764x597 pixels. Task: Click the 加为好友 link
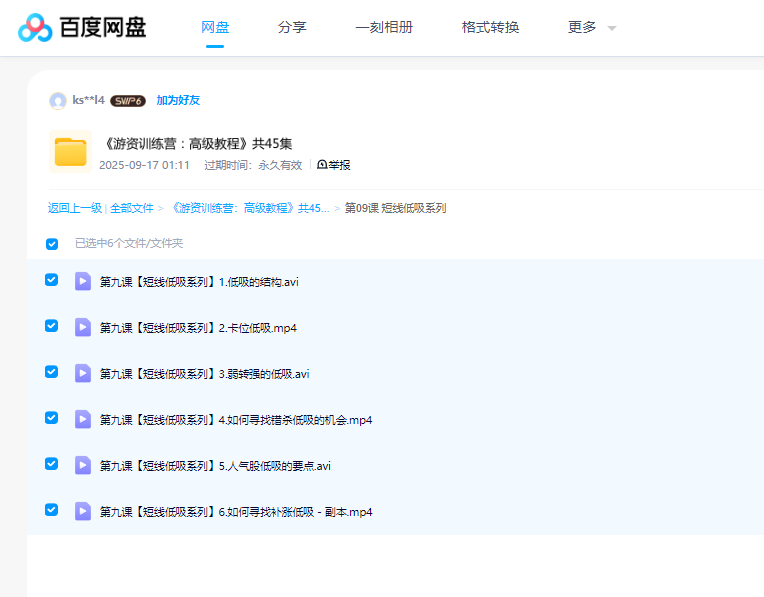point(178,100)
